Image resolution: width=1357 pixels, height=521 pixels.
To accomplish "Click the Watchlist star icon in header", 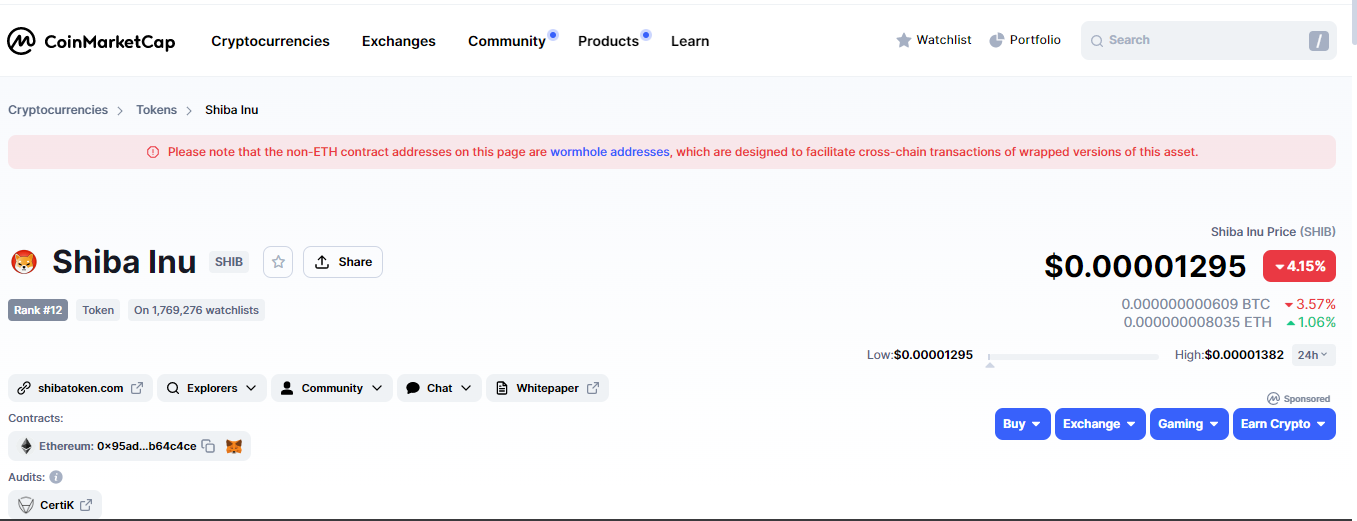I will tap(904, 40).
